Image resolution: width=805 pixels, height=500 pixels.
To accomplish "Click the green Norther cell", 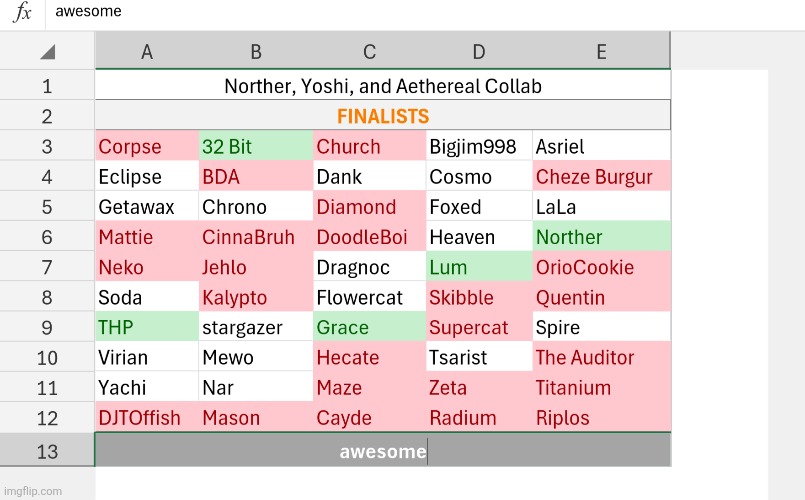I will tap(601, 237).
